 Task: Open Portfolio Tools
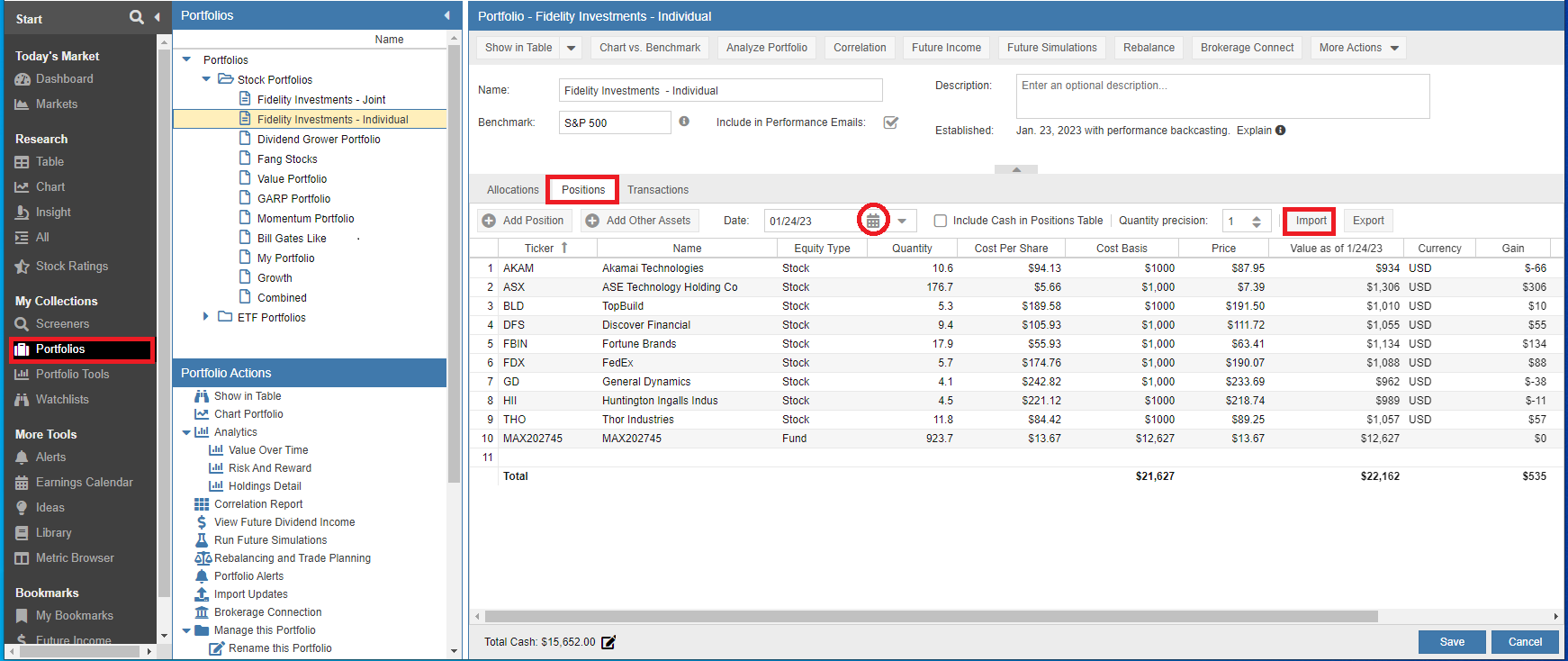(x=61, y=375)
